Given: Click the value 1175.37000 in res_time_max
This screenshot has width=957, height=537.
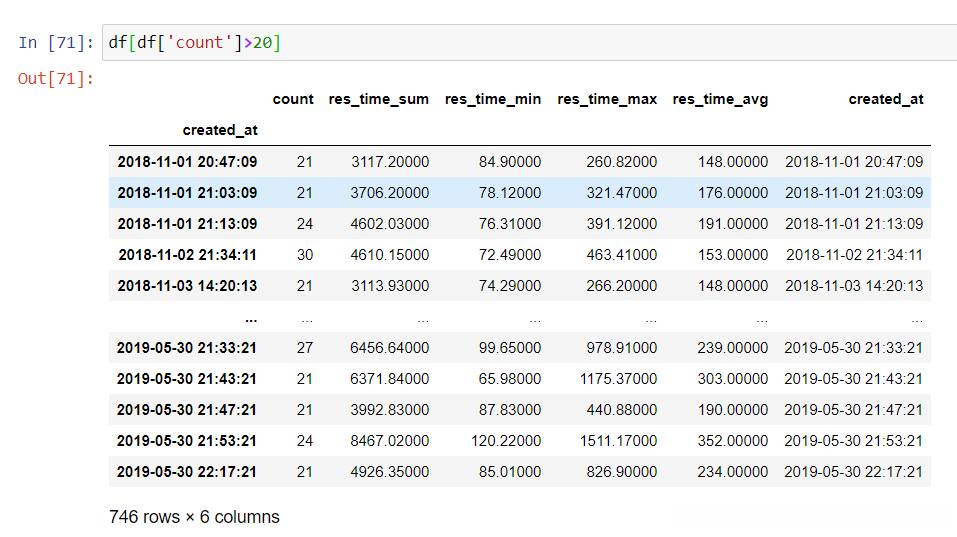Looking at the screenshot, I should click(x=618, y=379).
